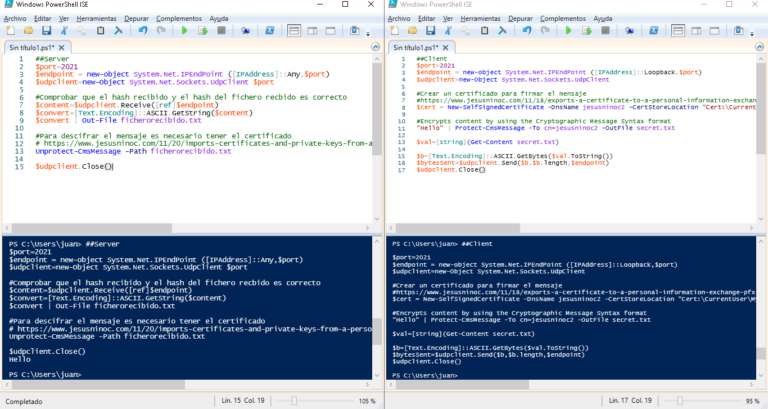The width and height of the screenshot is (768, 409).
Task: Open the folder icon in the Client window toolbar
Action: click(x=411, y=31)
